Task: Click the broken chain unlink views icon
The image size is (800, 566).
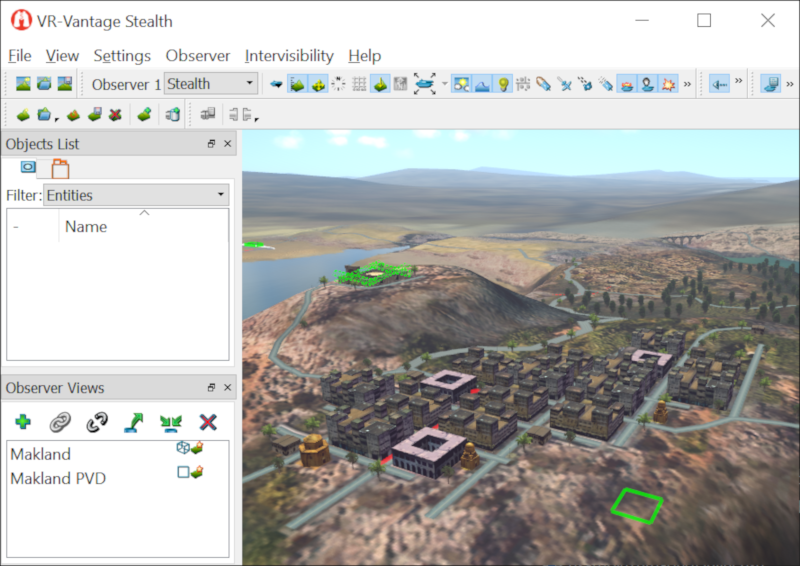Action: point(97,423)
